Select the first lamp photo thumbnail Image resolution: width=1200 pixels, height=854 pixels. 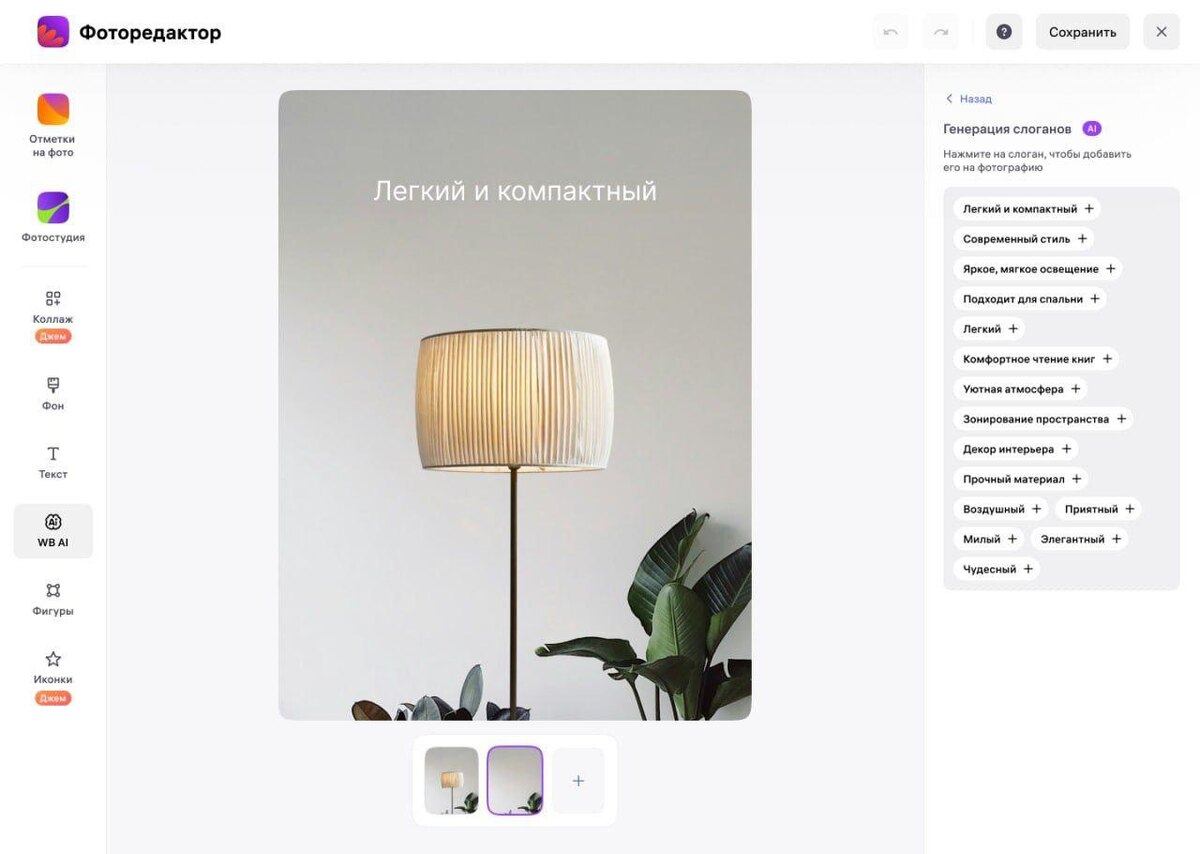tap(451, 780)
